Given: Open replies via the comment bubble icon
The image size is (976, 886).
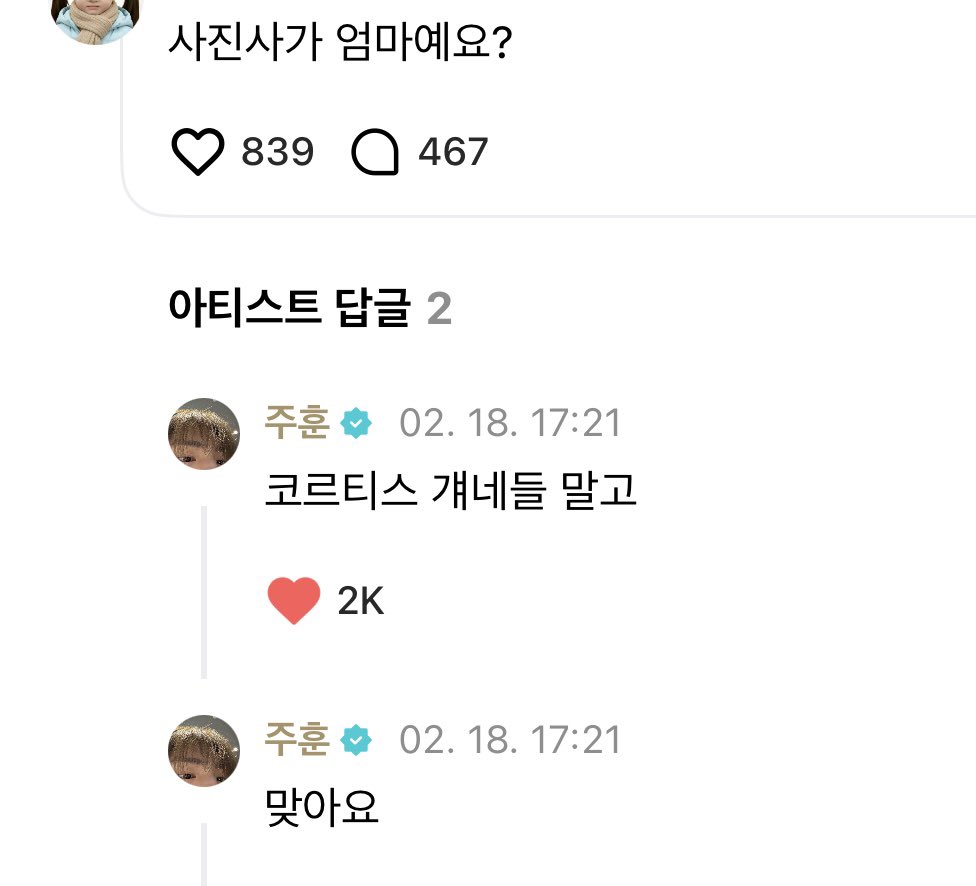Looking at the screenshot, I should (x=376, y=153).
